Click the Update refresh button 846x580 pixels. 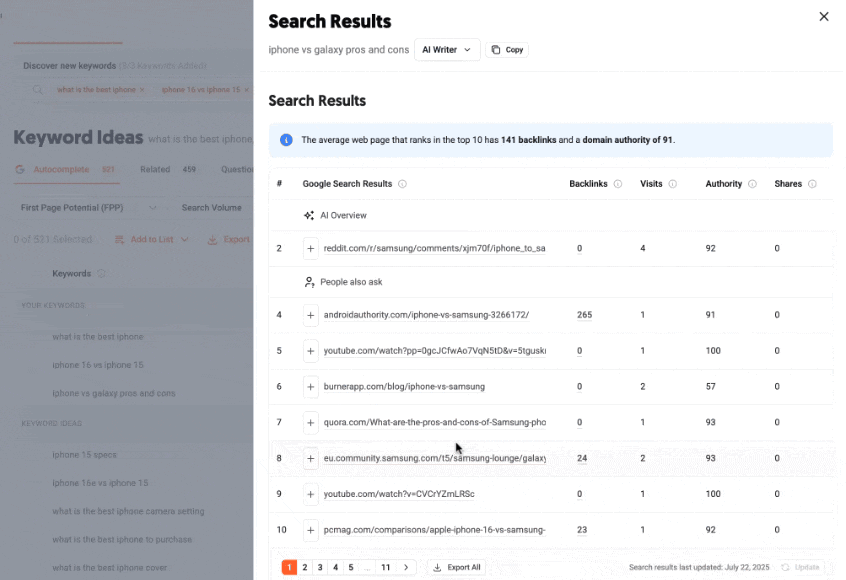(x=801, y=567)
